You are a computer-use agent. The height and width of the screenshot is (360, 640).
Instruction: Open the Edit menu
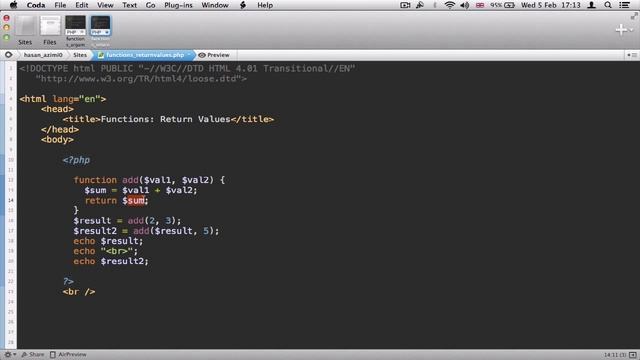click(82, 5)
